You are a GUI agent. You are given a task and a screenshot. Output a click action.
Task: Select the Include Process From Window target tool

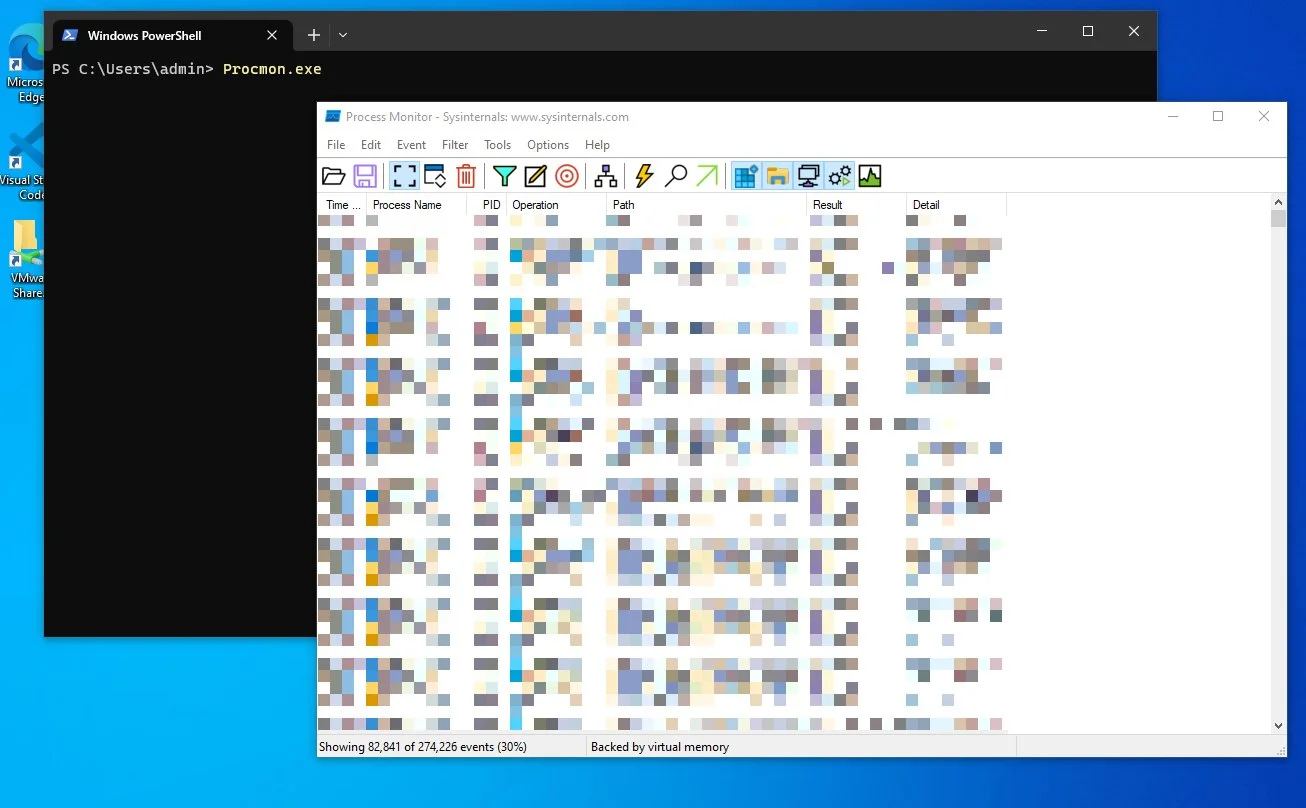point(567,175)
